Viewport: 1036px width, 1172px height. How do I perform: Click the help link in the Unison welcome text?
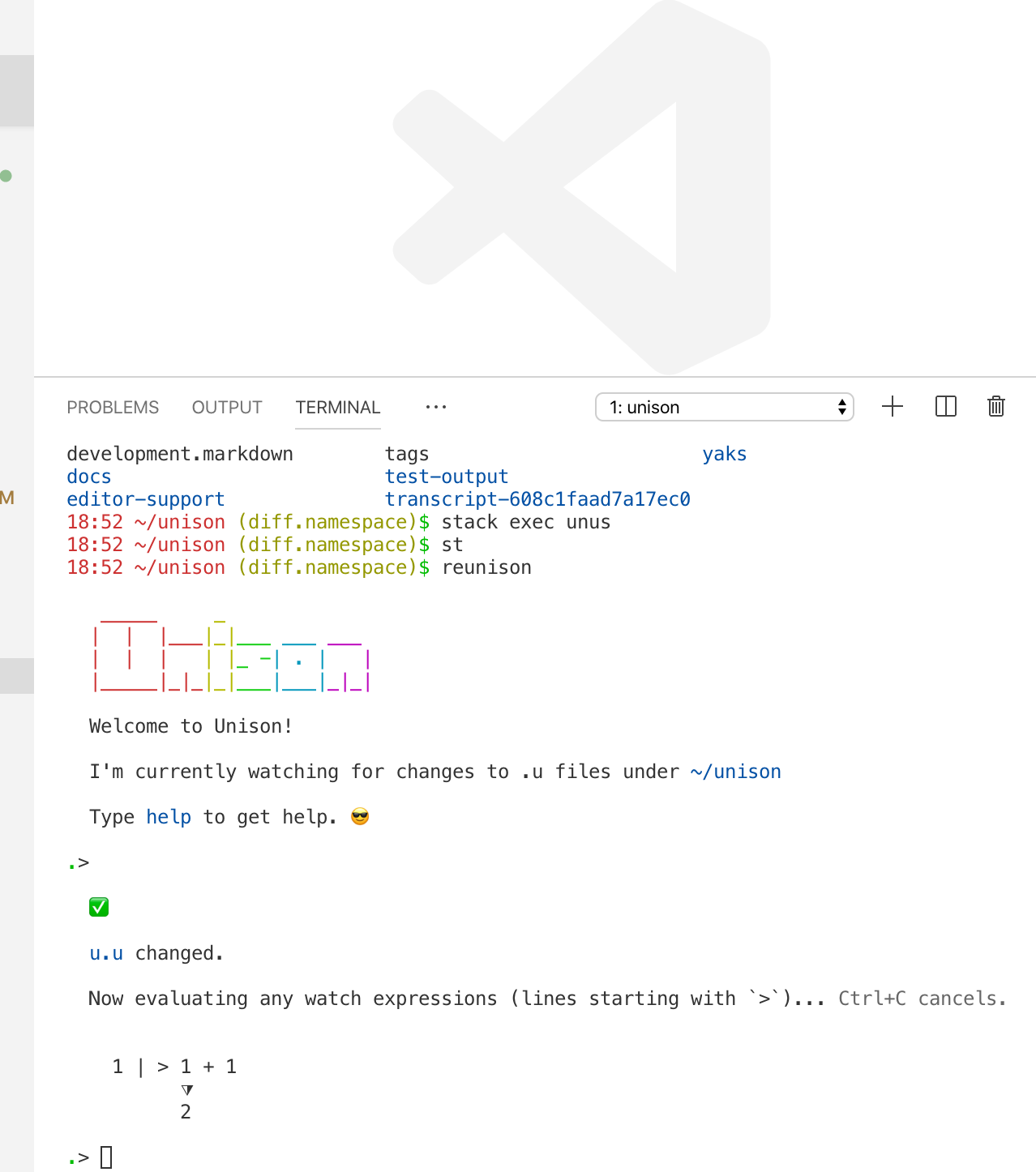click(x=168, y=816)
